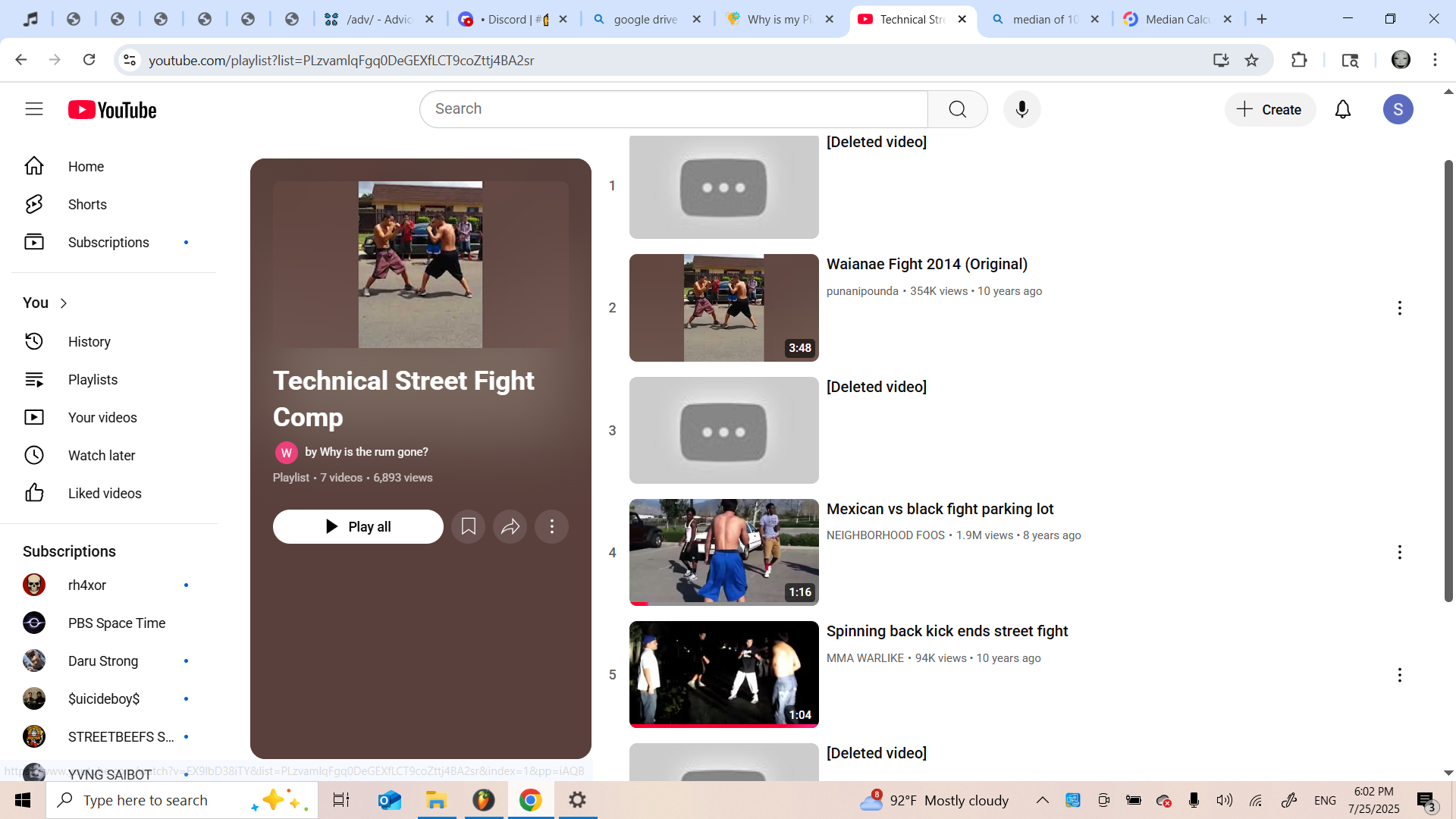This screenshot has width=1456, height=819.
Task: Open site information icon in address bar
Action: coord(130,60)
